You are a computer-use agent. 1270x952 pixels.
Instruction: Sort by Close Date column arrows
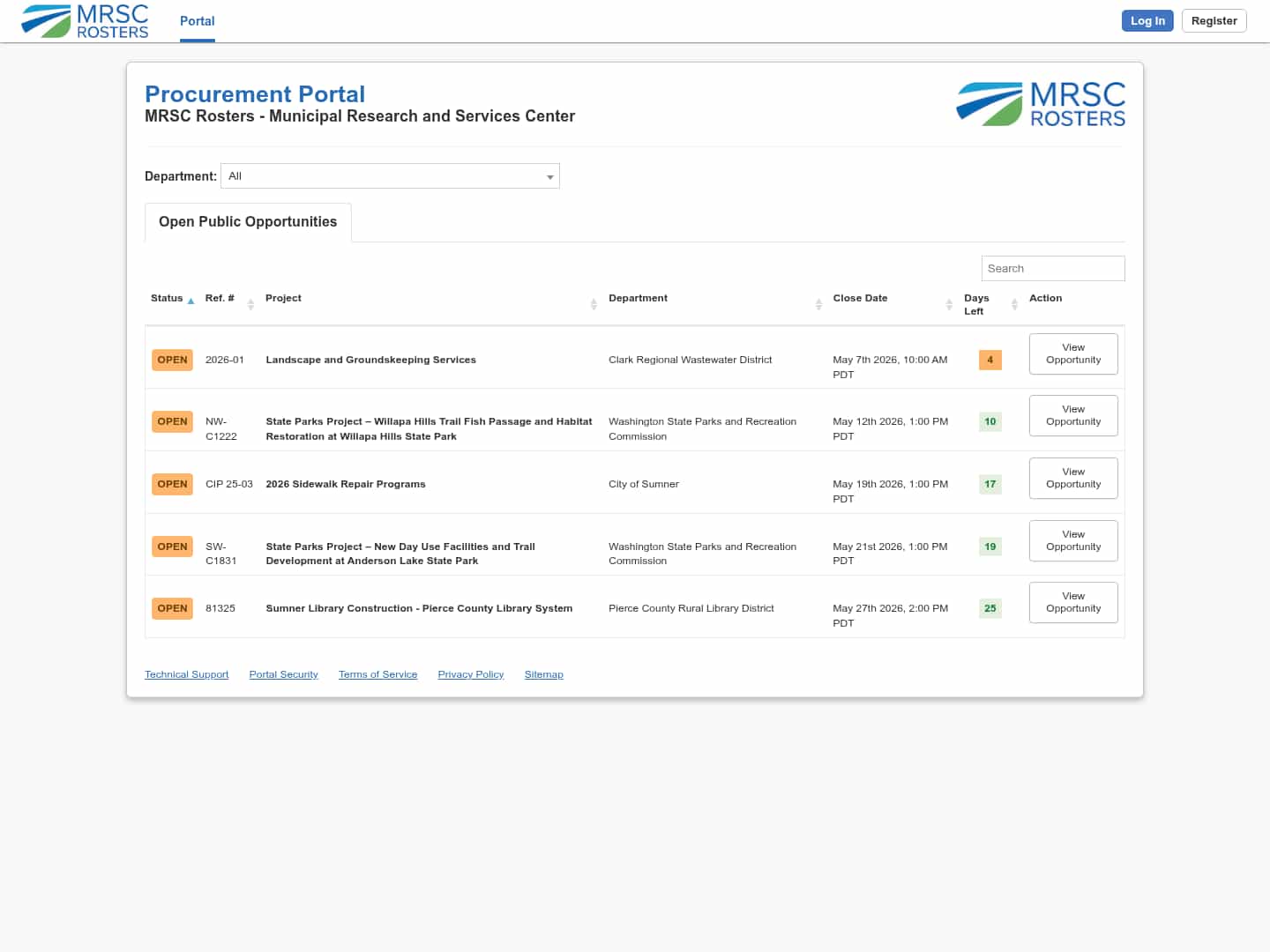949,304
